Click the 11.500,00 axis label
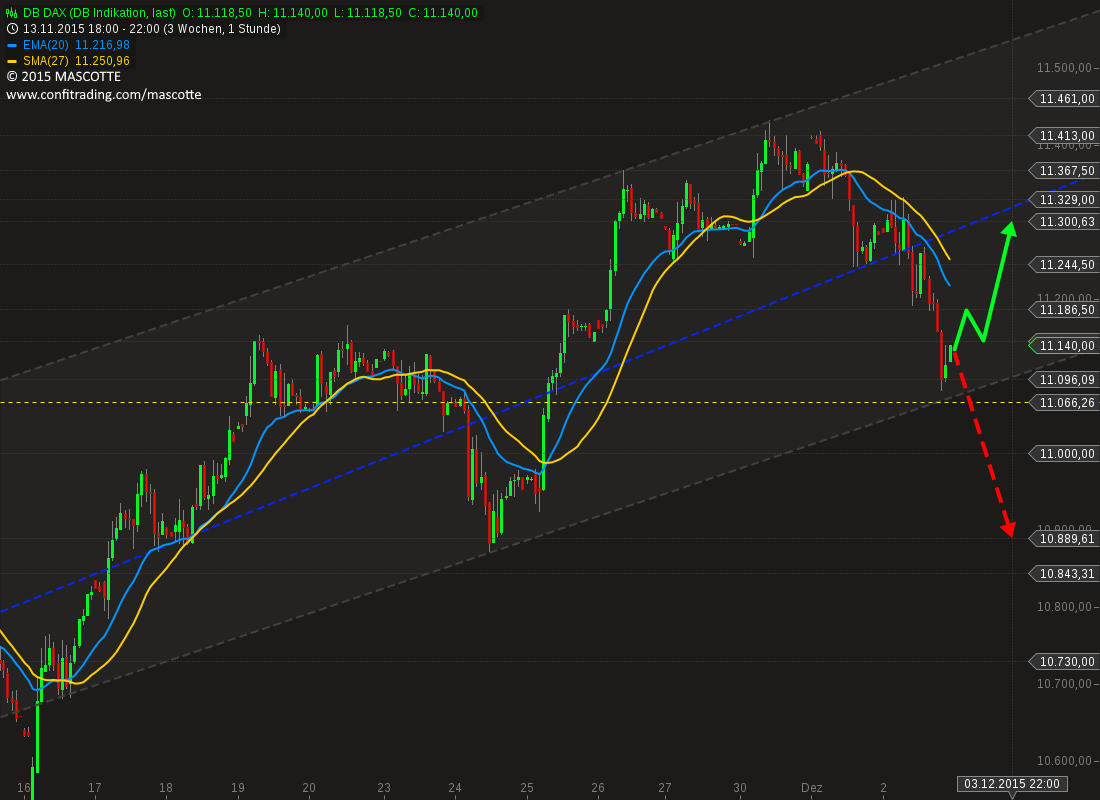The image size is (1100, 800). point(1064,68)
